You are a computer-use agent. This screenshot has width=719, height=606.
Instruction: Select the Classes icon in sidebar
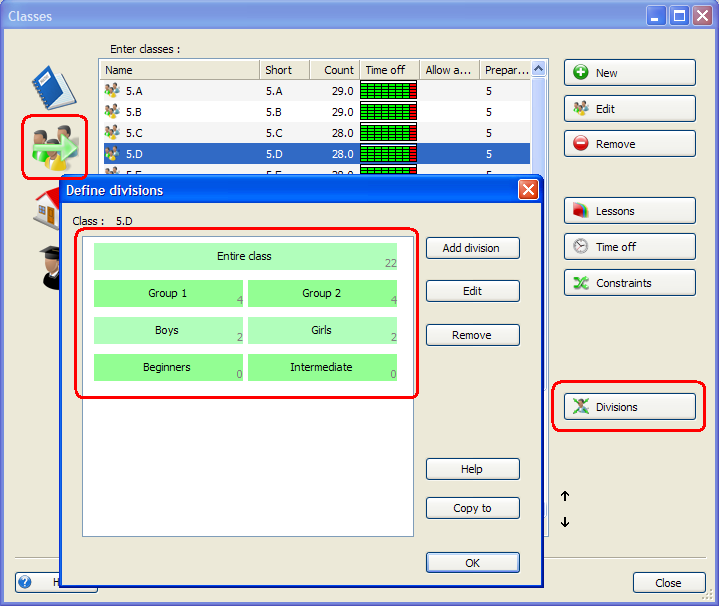[x=54, y=147]
